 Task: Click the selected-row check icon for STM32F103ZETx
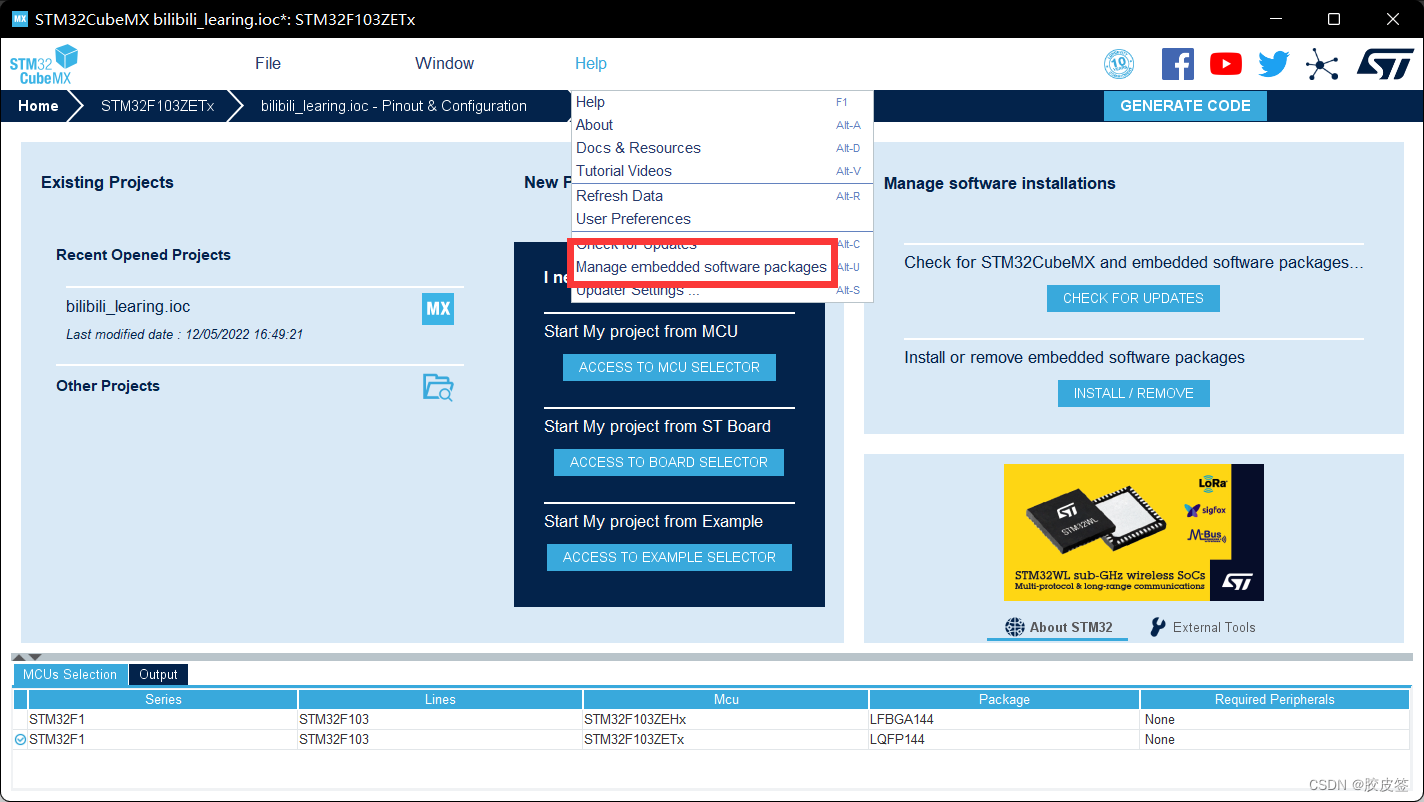pos(21,740)
